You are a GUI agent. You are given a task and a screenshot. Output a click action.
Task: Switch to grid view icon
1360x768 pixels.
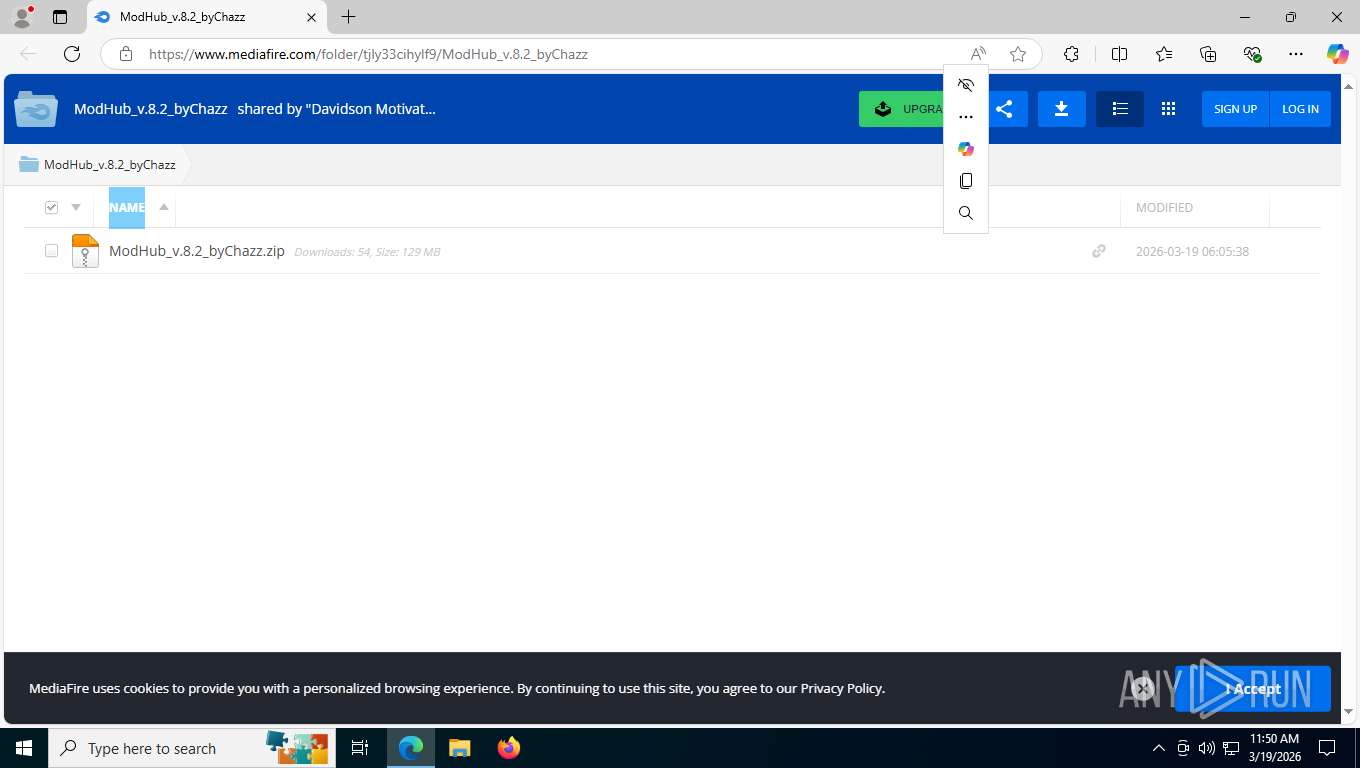tap(1168, 109)
